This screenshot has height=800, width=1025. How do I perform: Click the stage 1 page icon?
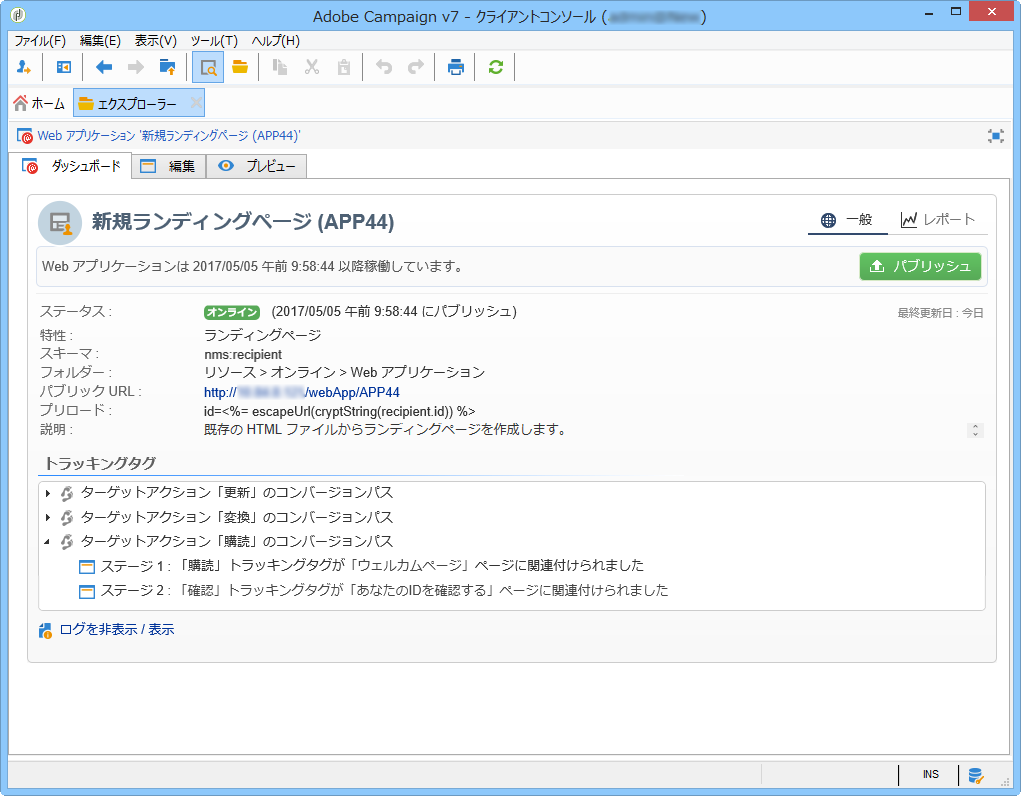(x=87, y=567)
